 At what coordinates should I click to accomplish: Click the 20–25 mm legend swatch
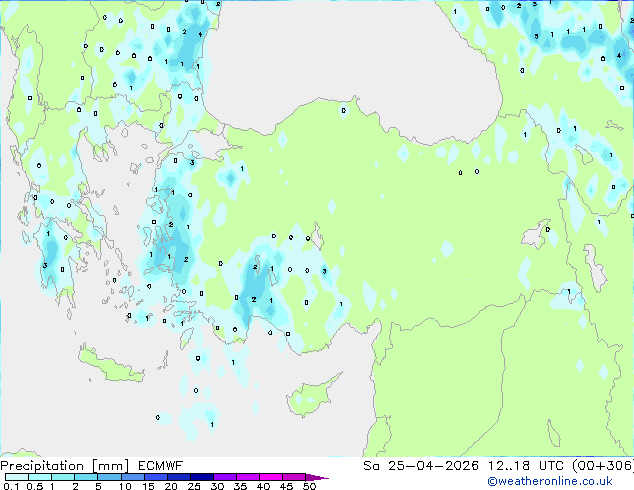click(x=178, y=477)
